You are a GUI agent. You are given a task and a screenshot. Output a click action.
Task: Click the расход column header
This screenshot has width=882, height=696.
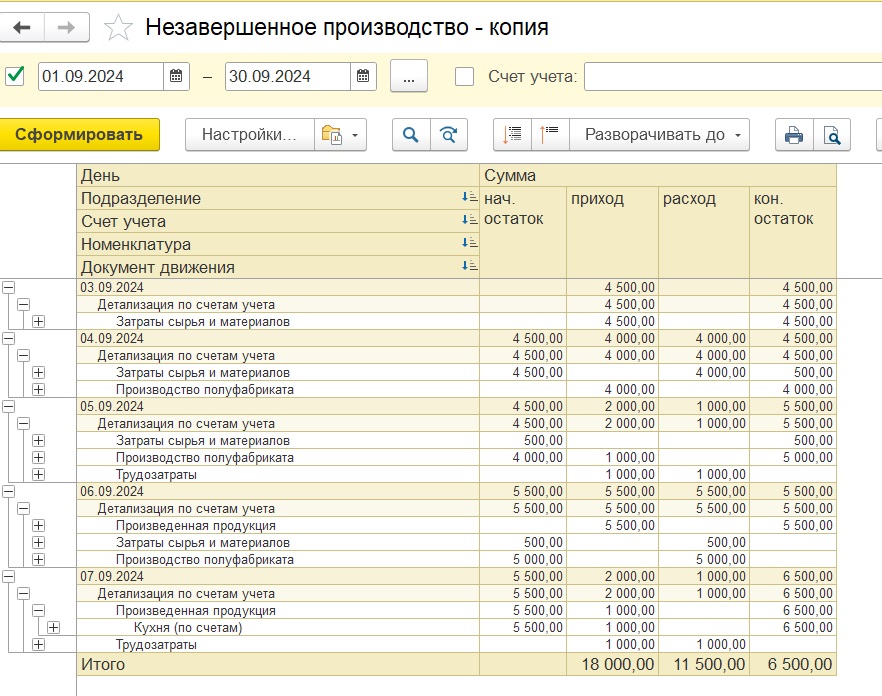pyautogui.click(x=704, y=232)
